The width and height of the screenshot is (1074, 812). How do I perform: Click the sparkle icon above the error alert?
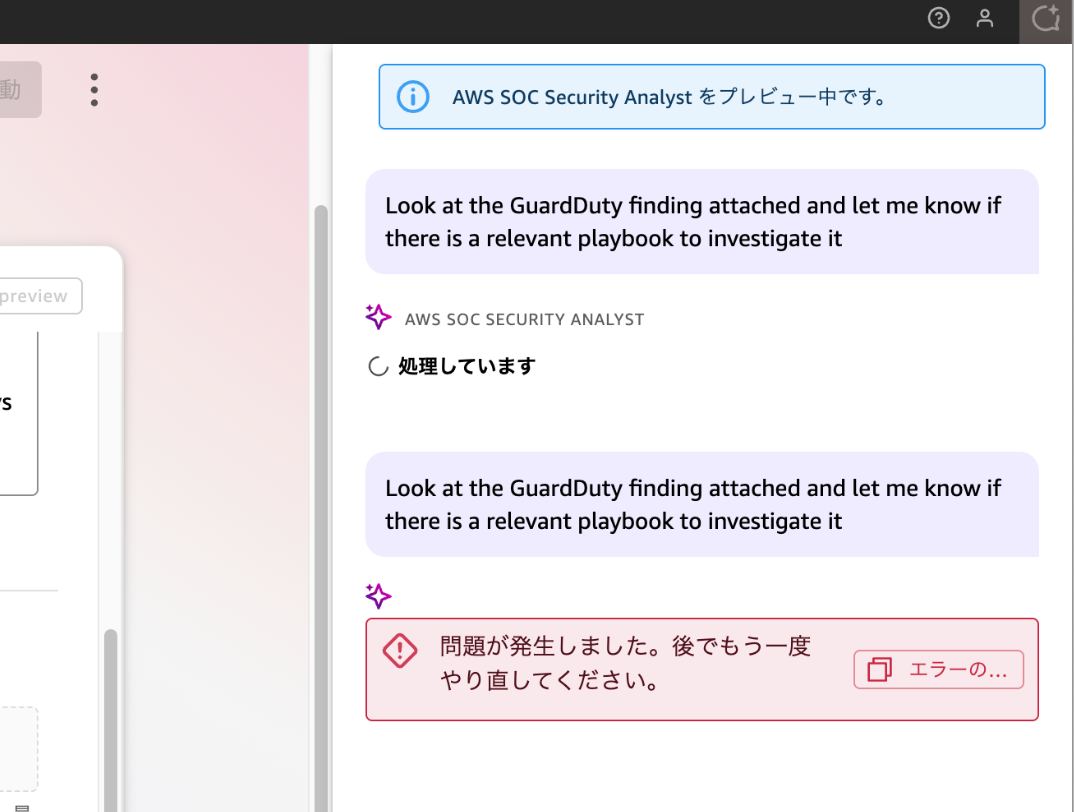pyautogui.click(x=378, y=596)
